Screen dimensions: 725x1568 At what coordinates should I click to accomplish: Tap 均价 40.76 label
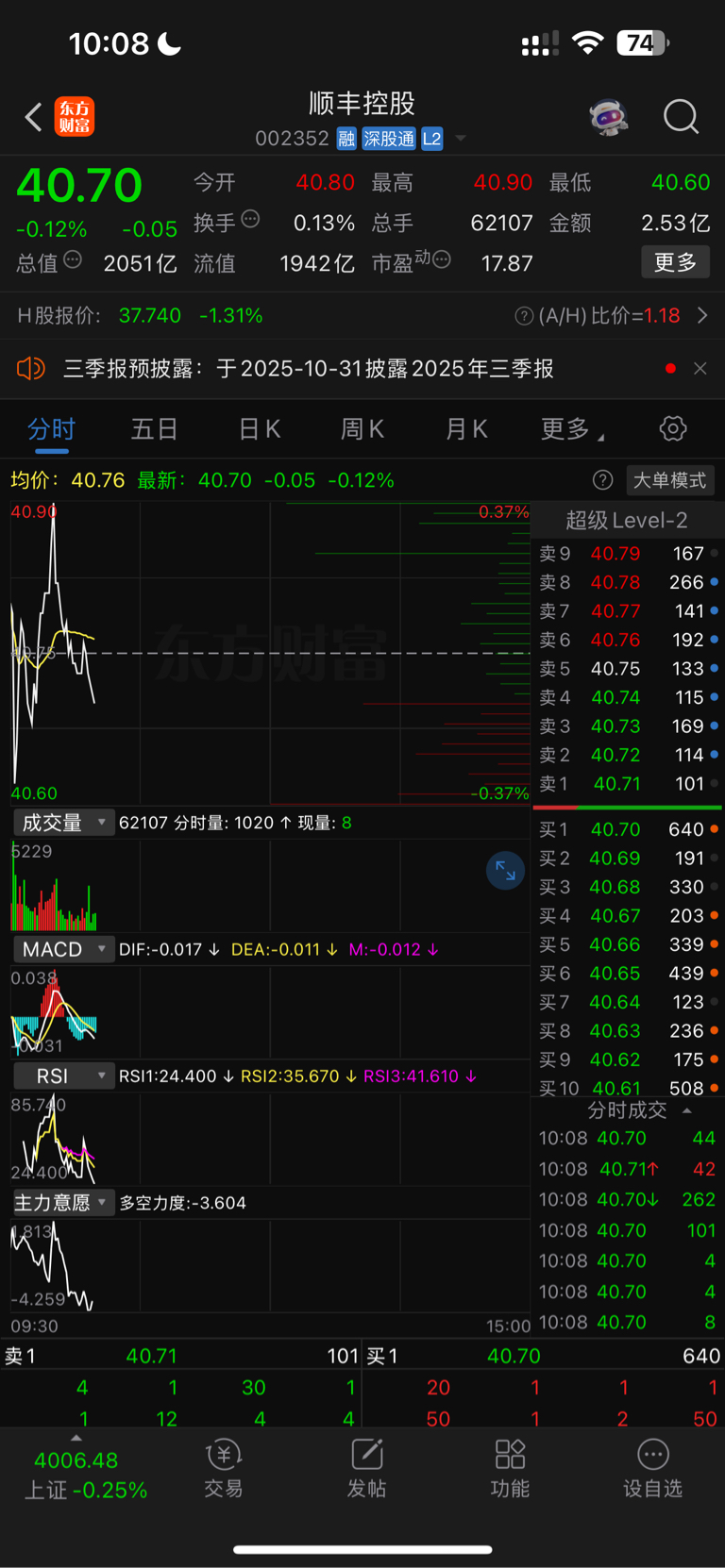[x=68, y=480]
